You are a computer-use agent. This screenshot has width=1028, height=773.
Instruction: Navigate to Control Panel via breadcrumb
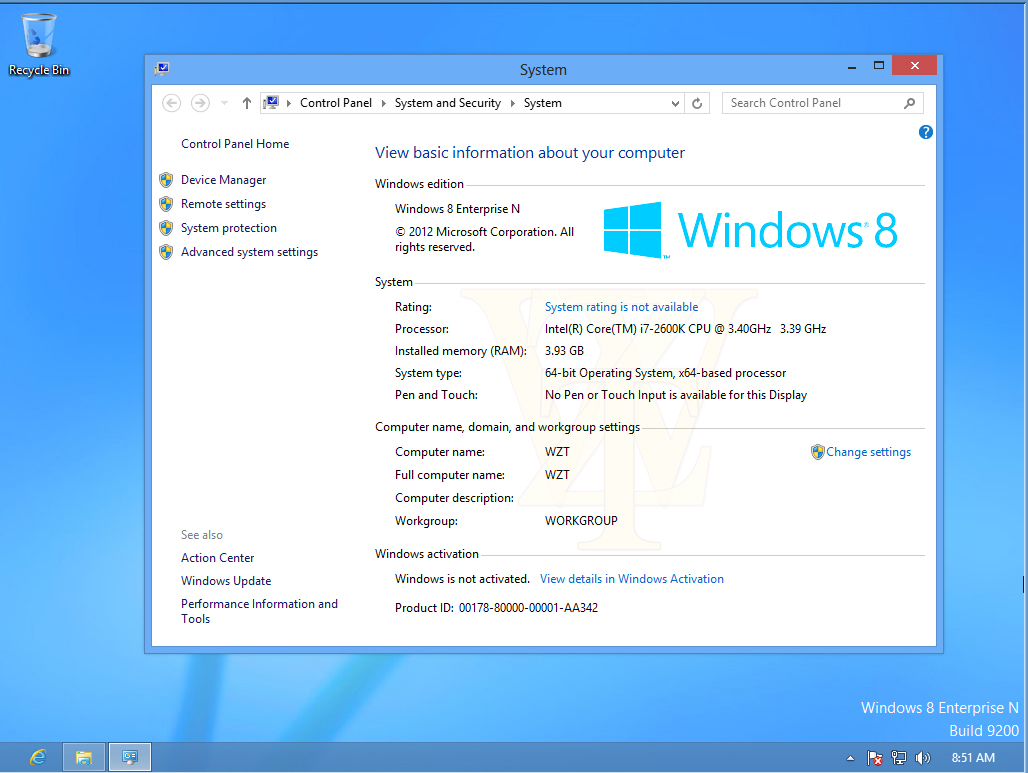[x=335, y=103]
